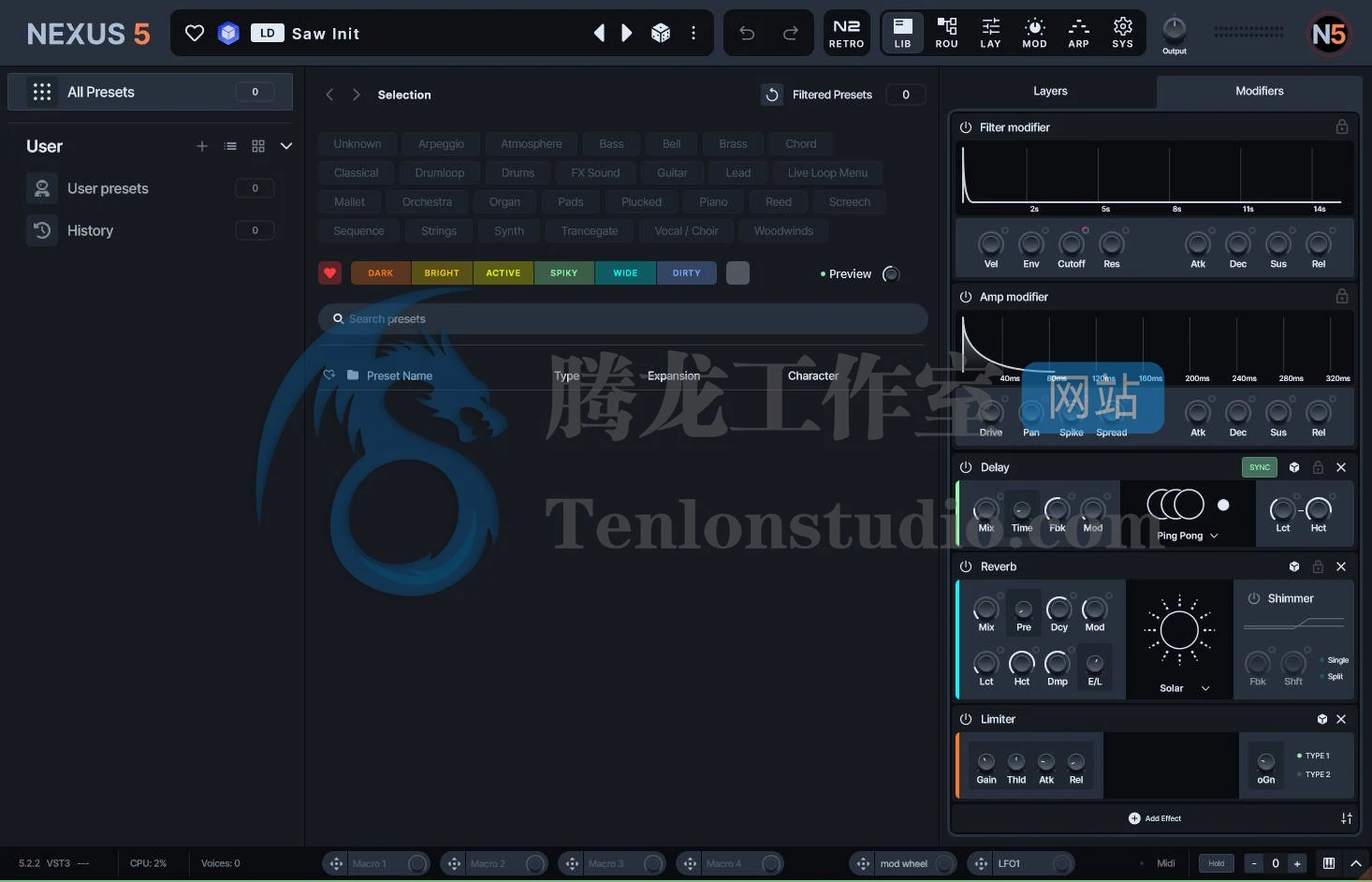Toggle Reverb Shimmer power button
The width and height of the screenshot is (1372, 882).
coord(1254,598)
